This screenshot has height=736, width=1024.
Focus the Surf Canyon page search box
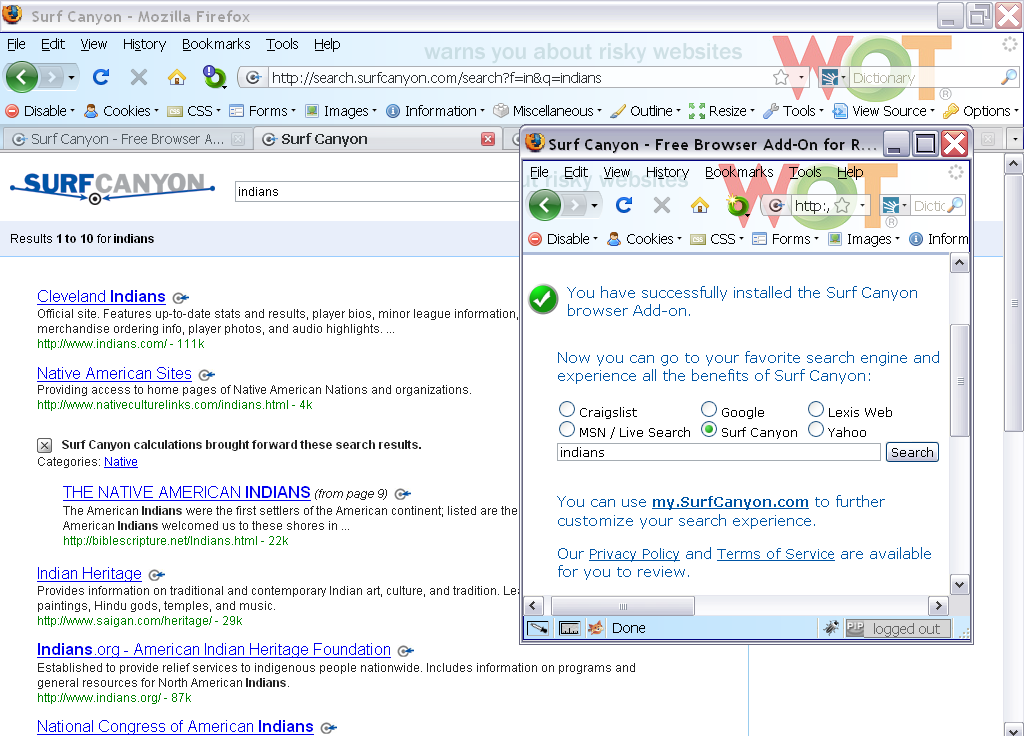pyautogui.click(x=377, y=192)
